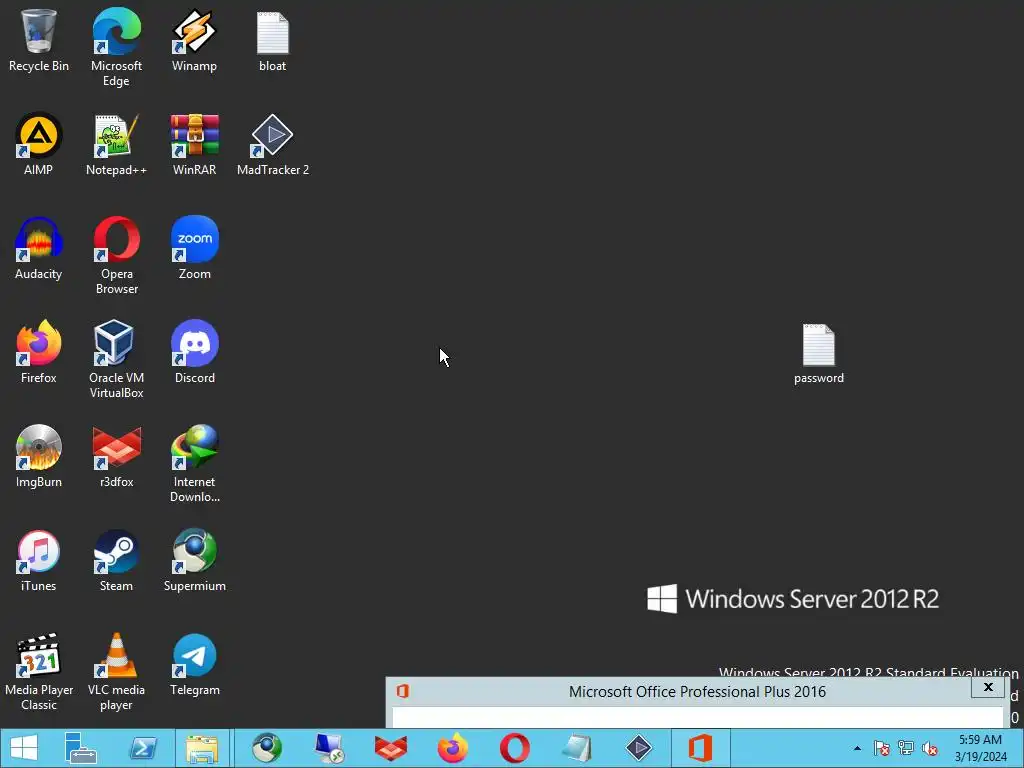Click the Microsoft Office Professional Plus 2016 title
1024x768 pixels.
pos(697,692)
